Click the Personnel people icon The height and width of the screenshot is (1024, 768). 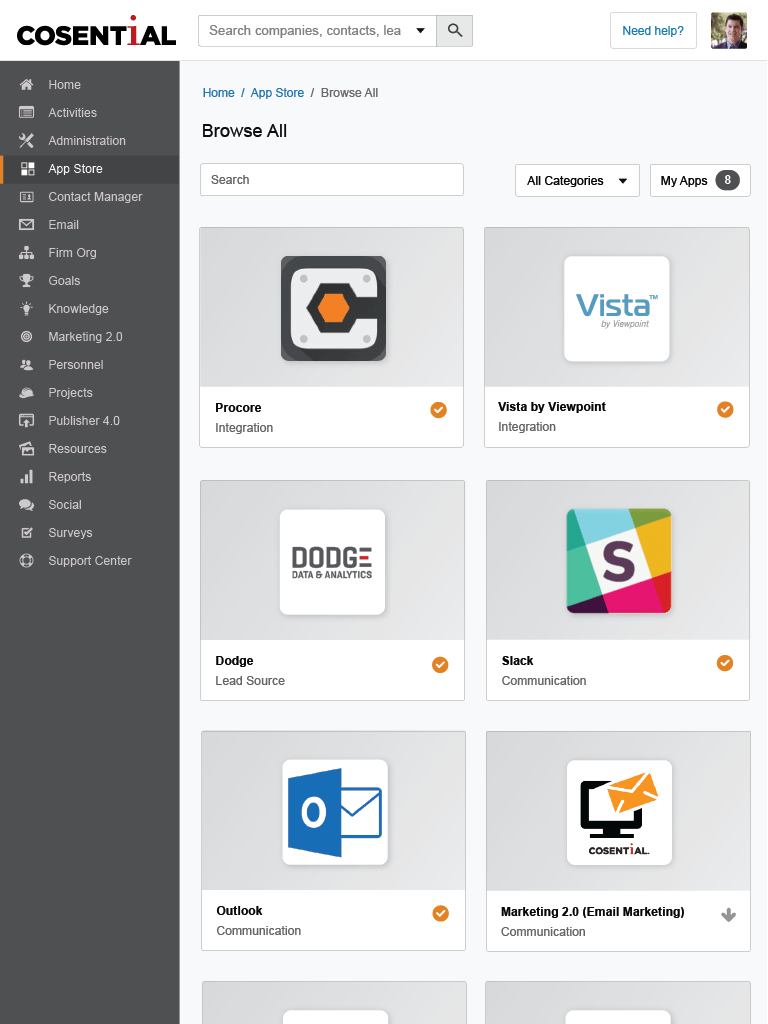click(x=26, y=365)
